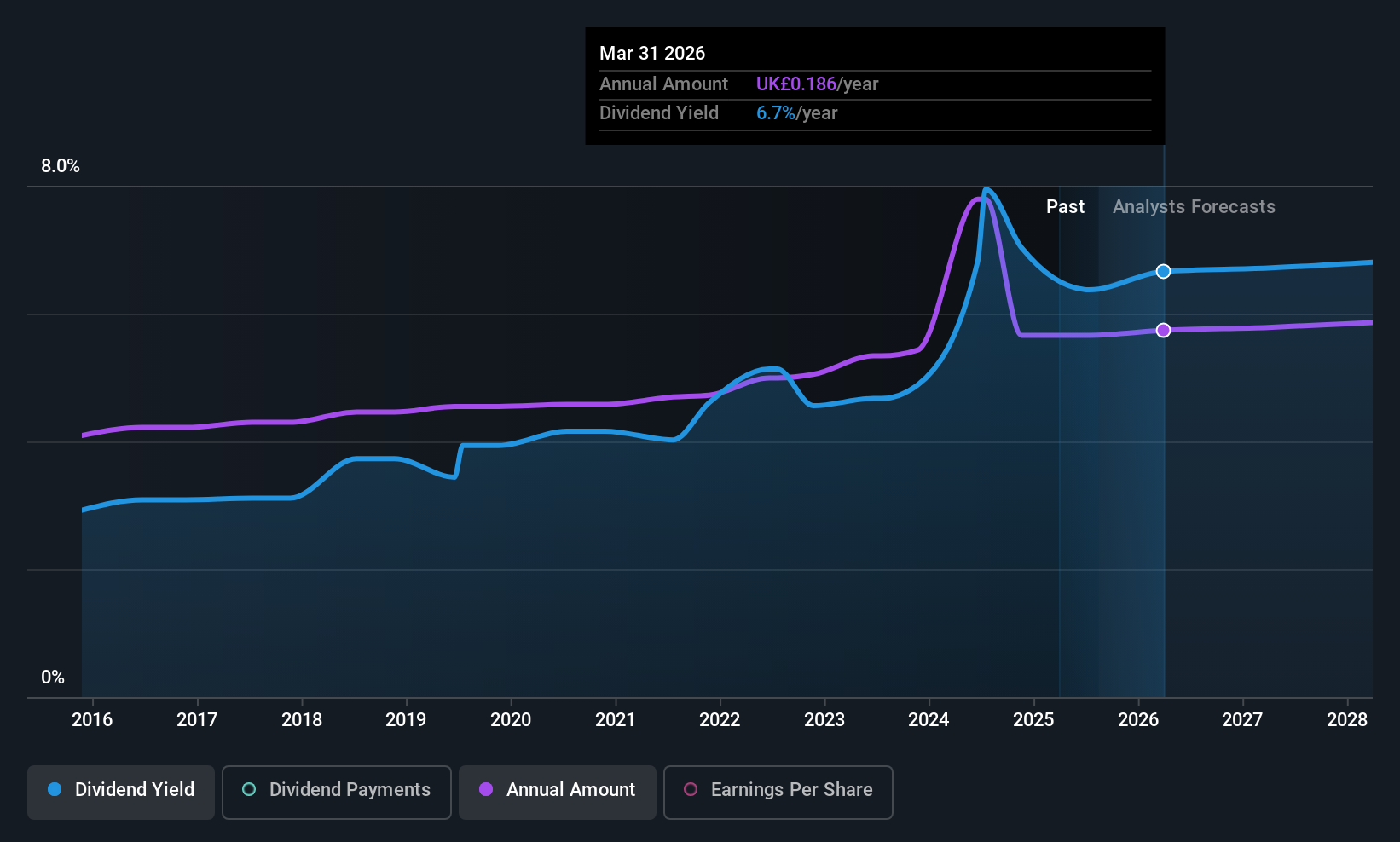The image size is (1400, 842).
Task: Click the 2024 x-axis label
Action: pos(929,720)
